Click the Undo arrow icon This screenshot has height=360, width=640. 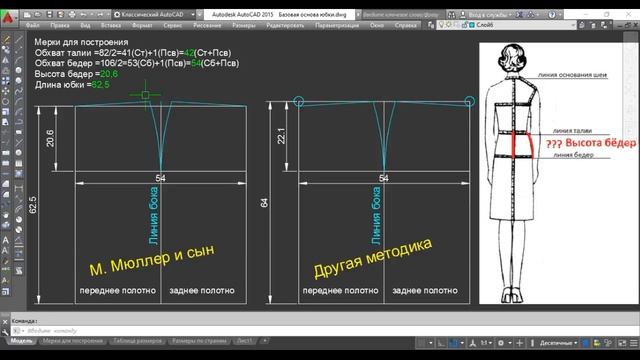(83, 15)
